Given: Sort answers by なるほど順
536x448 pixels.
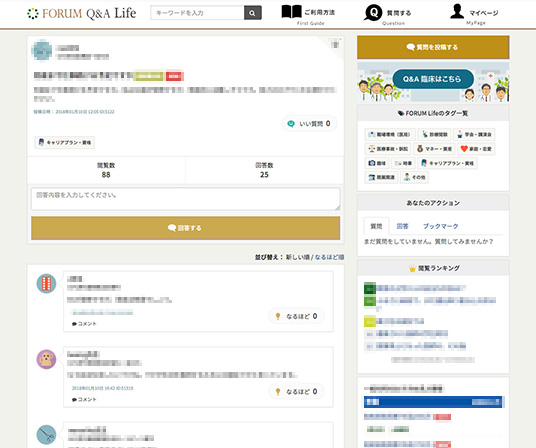Looking at the screenshot, I should [x=329, y=257].
